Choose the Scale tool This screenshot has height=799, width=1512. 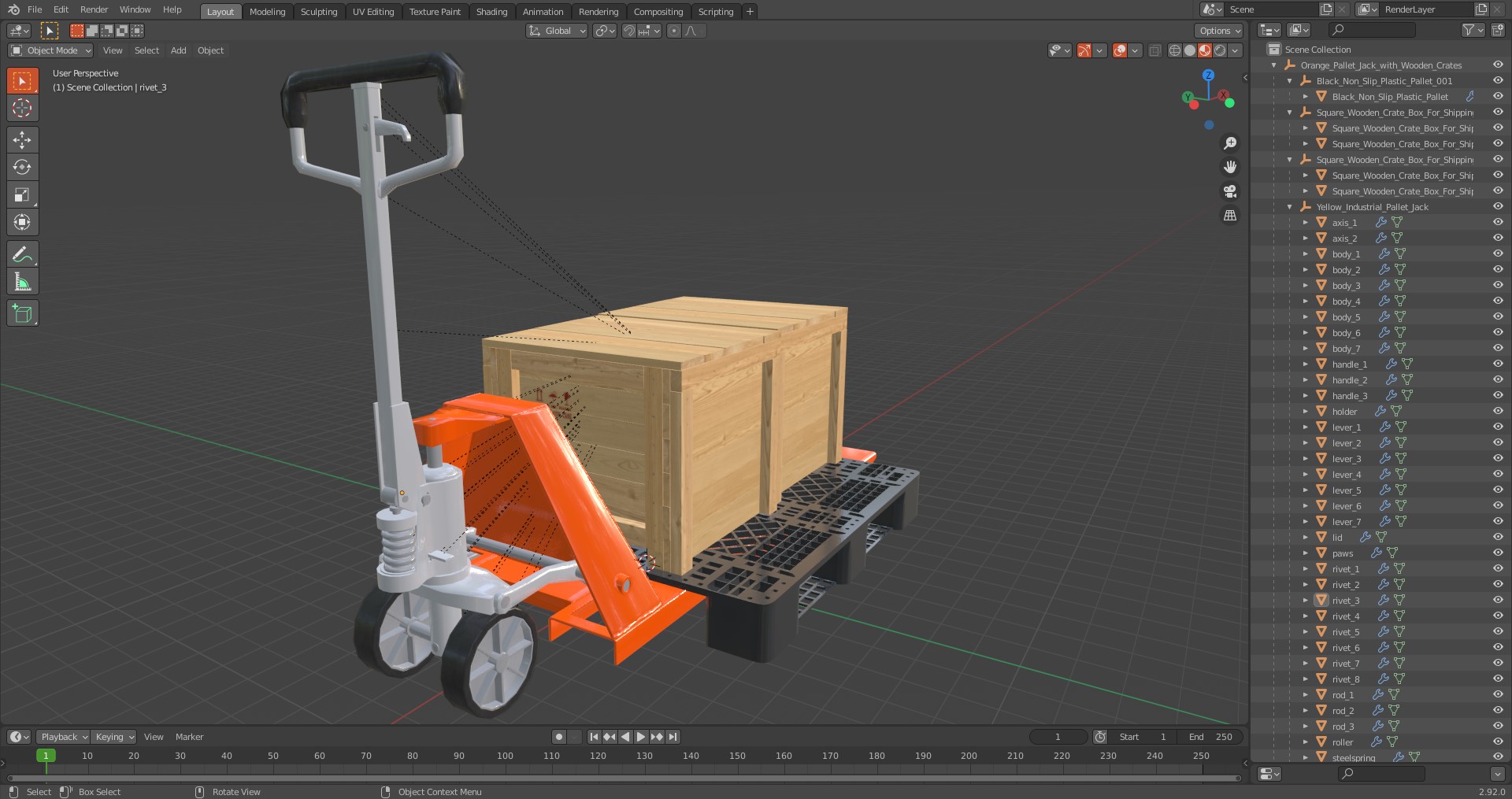22,194
